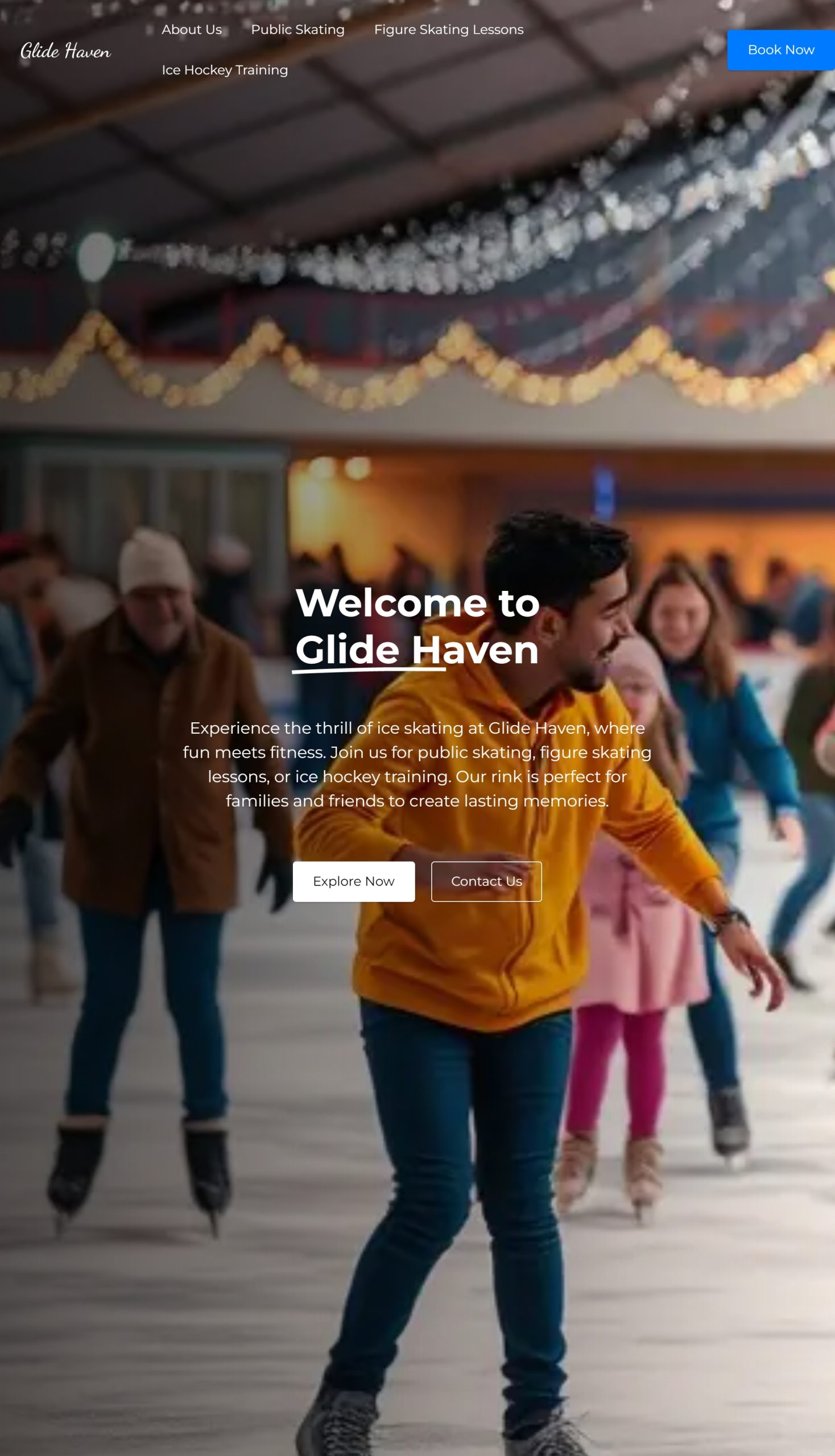Image resolution: width=835 pixels, height=1456 pixels.
Task: Click the Glide Haven script logo
Action: pos(65,51)
